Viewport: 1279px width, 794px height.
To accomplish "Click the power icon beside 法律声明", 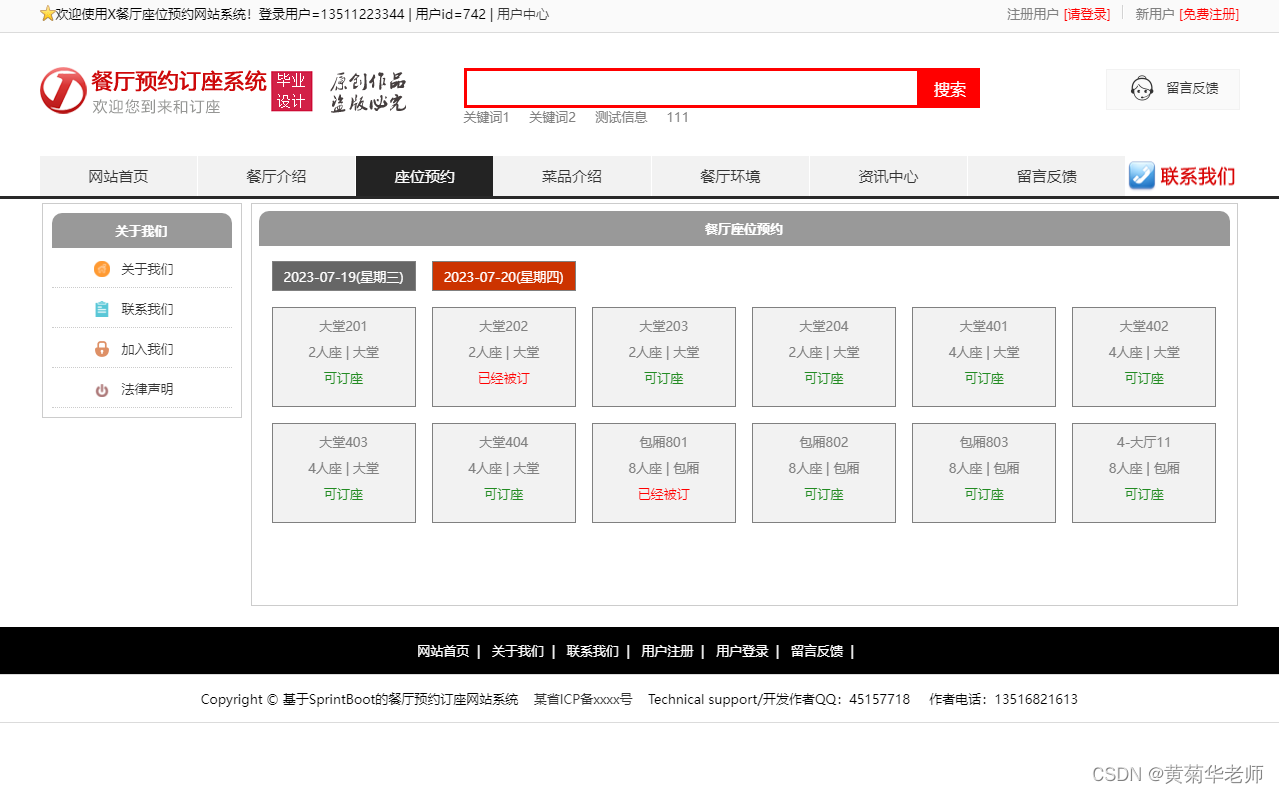I will 100,388.
